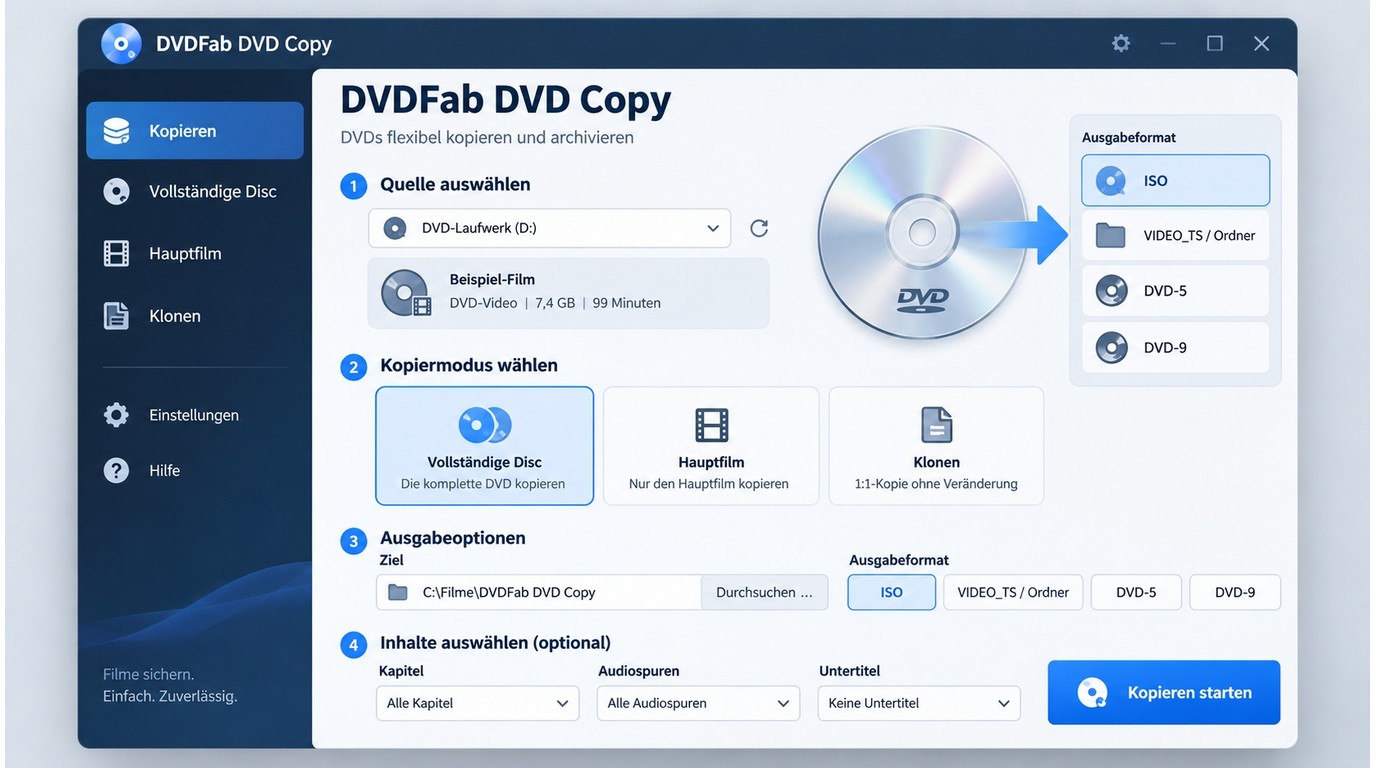Viewport: 1376px width, 768px height.
Task: Select the Hauptfilm copy mode card
Action: pyautogui.click(x=711, y=446)
